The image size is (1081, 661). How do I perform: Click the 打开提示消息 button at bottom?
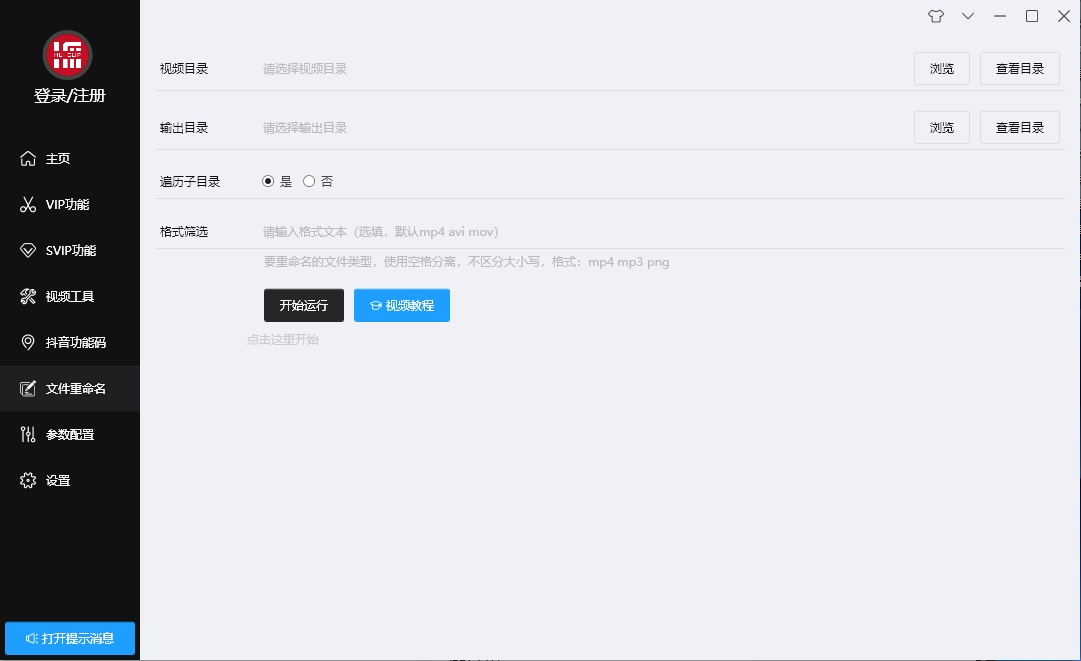coord(70,639)
